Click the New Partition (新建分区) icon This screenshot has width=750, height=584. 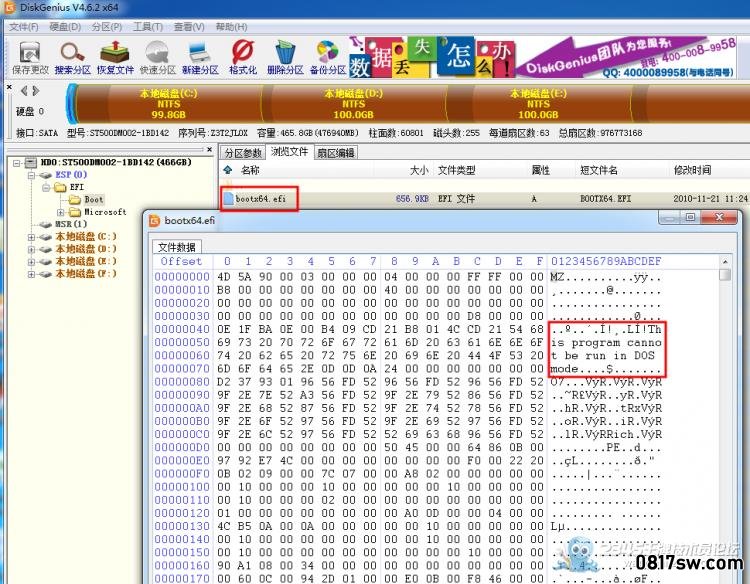click(200, 57)
